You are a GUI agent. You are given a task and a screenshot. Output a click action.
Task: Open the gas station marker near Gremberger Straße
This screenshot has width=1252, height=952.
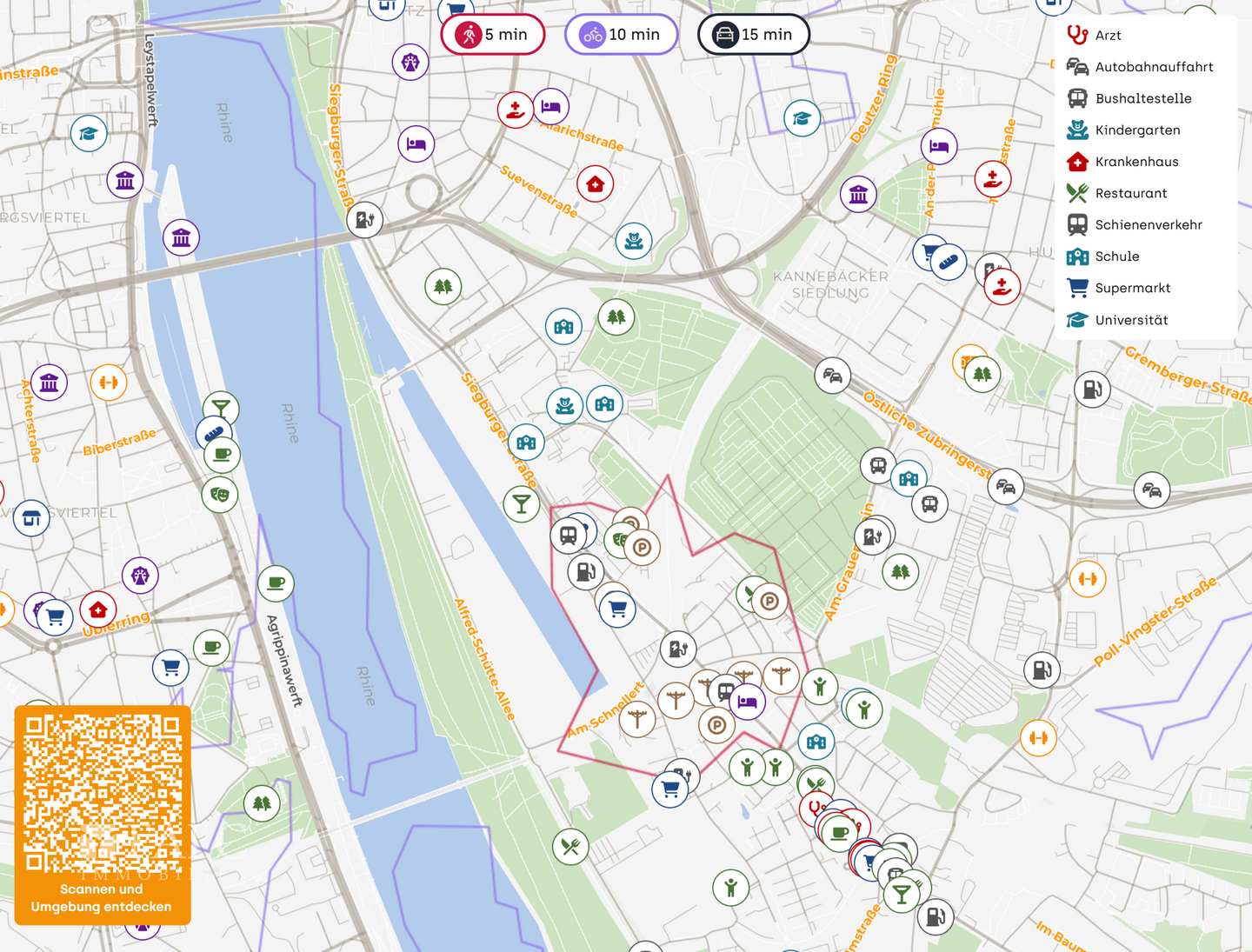click(1092, 389)
